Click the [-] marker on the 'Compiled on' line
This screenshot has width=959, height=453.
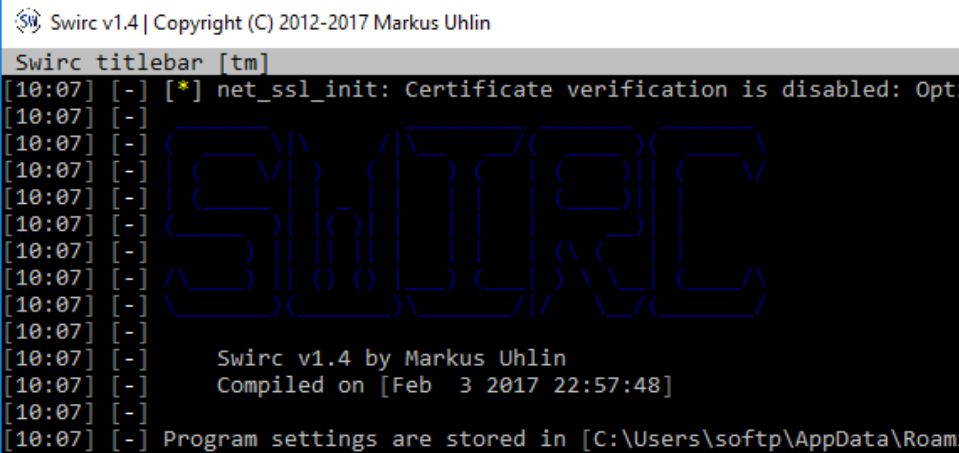pos(130,385)
